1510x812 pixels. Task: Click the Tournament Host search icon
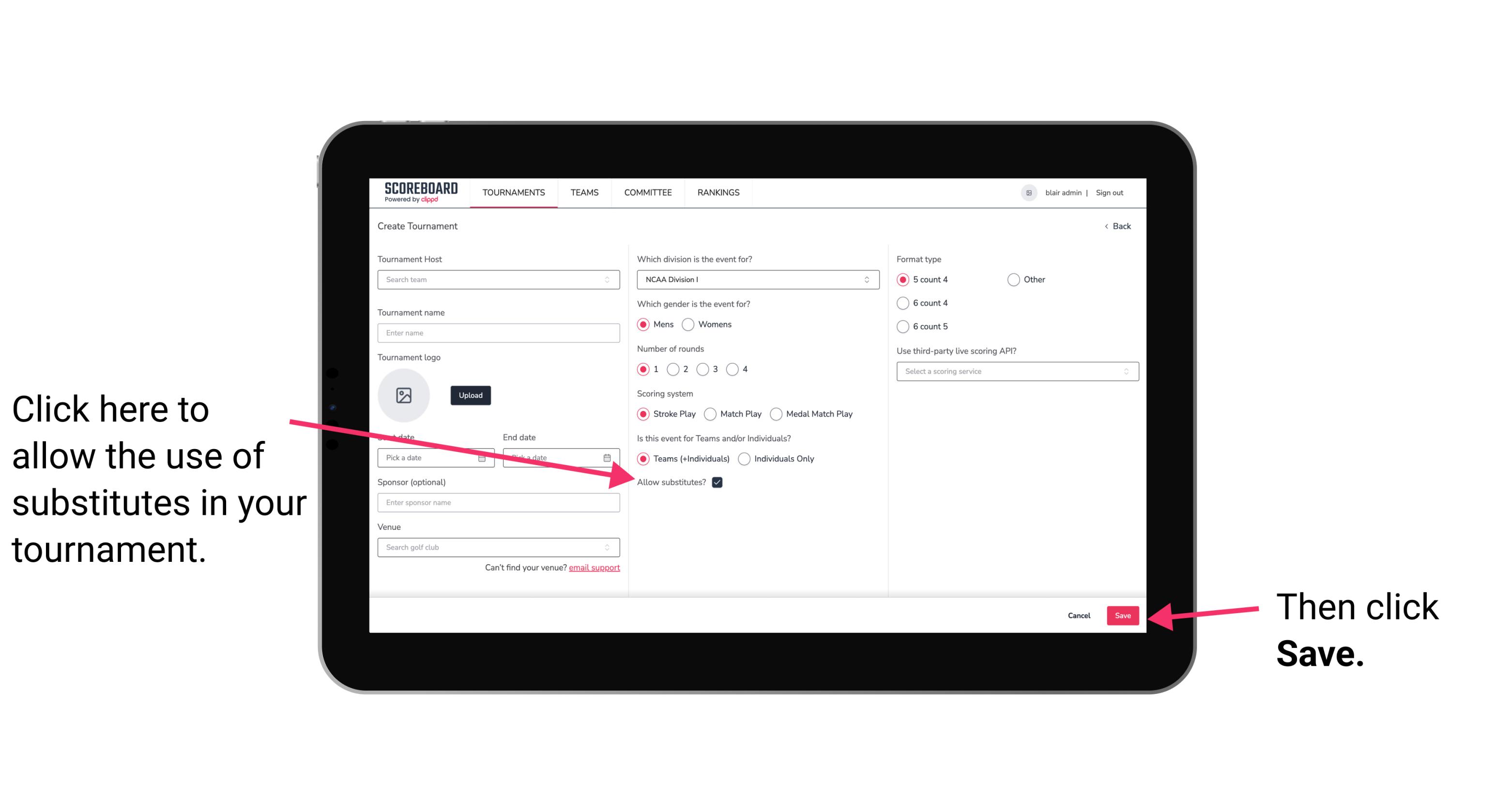pyautogui.click(x=611, y=280)
